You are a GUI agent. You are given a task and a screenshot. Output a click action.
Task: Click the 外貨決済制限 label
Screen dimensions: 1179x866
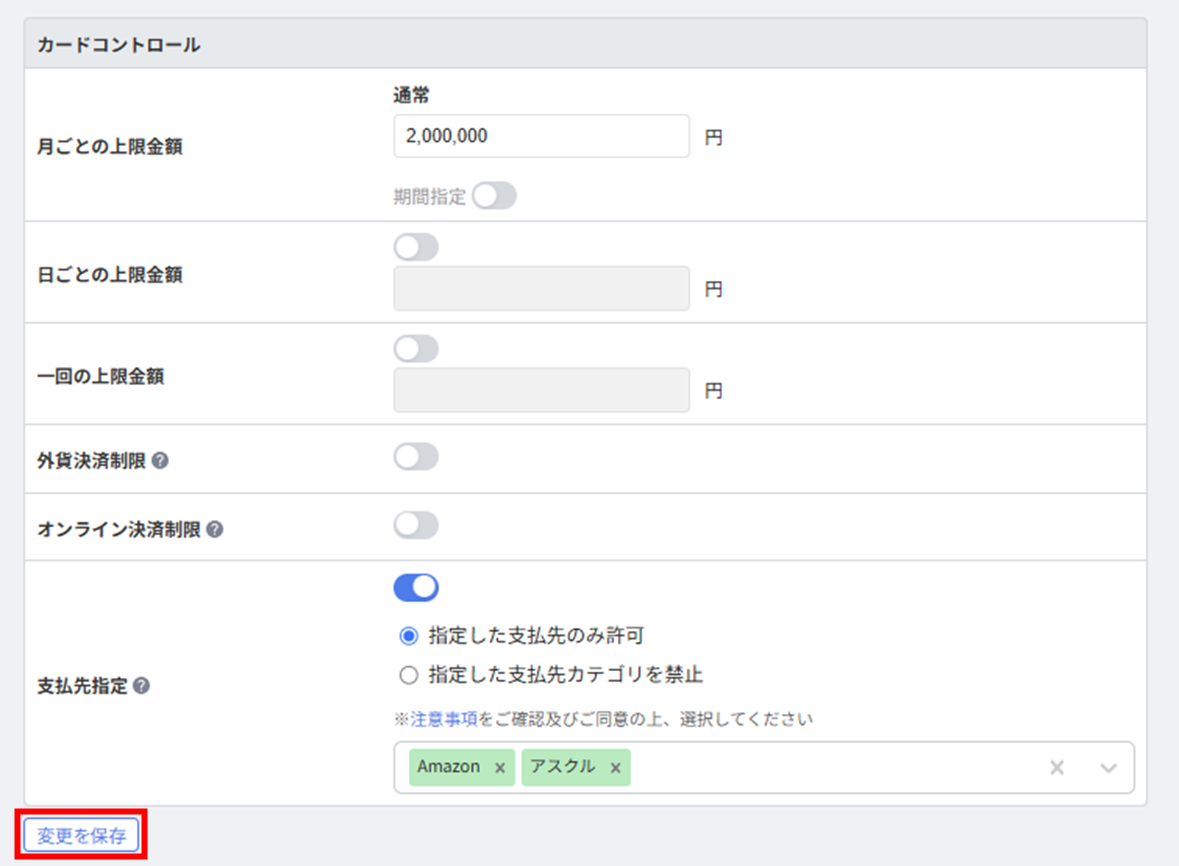pyautogui.click(x=91, y=461)
